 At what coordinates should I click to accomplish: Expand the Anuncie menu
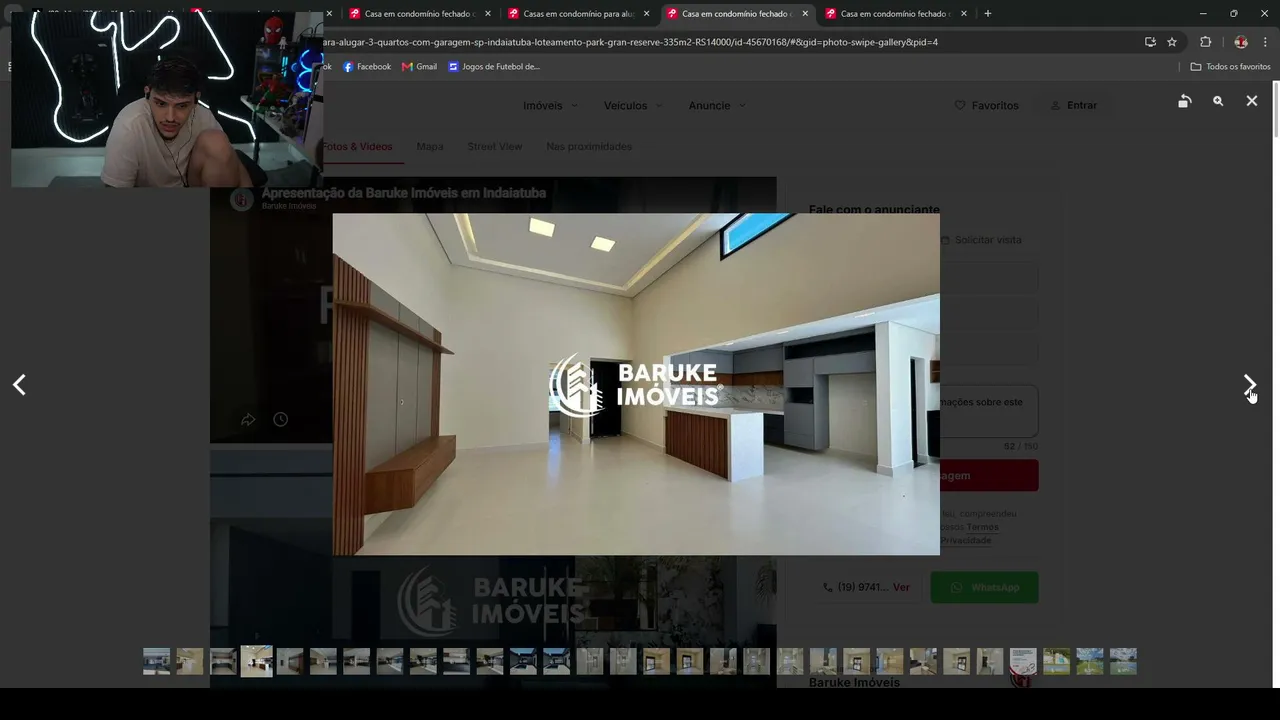pyautogui.click(x=717, y=106)
